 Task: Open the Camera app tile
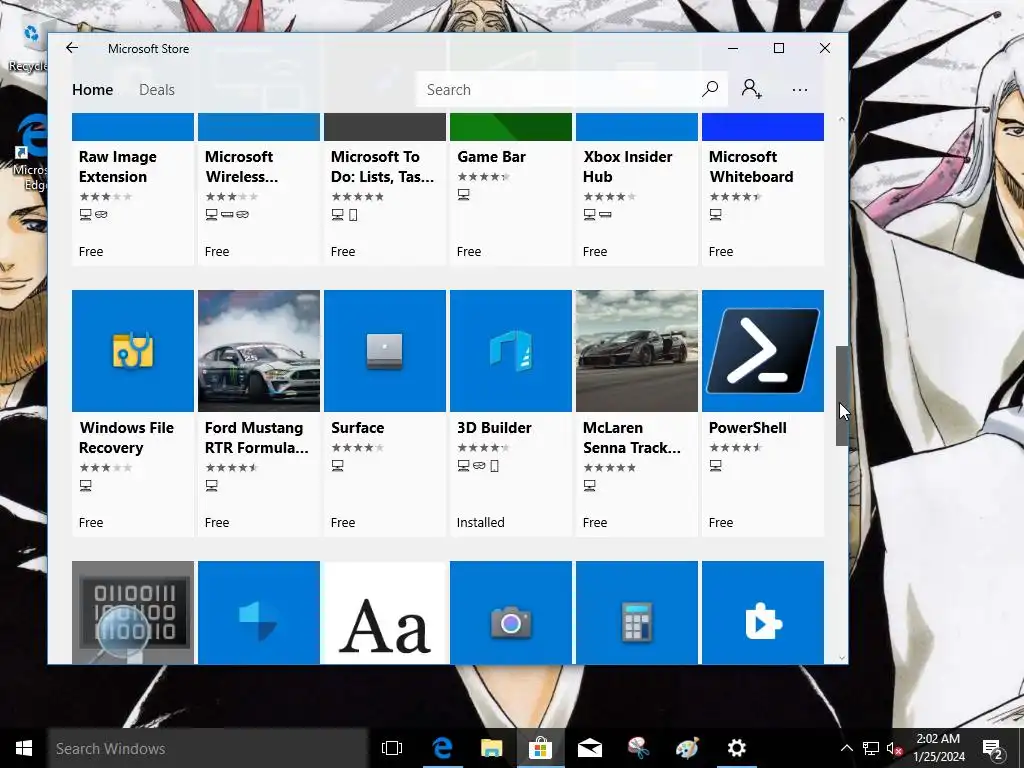tap(511, 613)
